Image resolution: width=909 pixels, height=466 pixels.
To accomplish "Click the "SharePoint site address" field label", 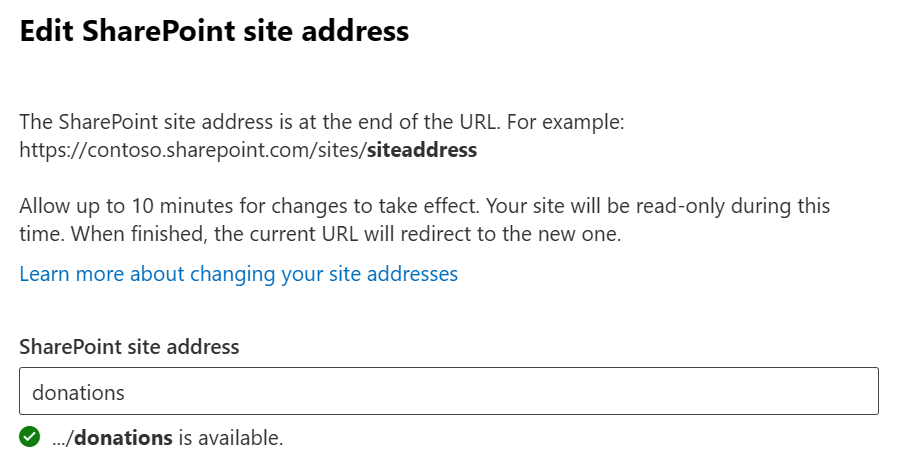I will [129, 347].
